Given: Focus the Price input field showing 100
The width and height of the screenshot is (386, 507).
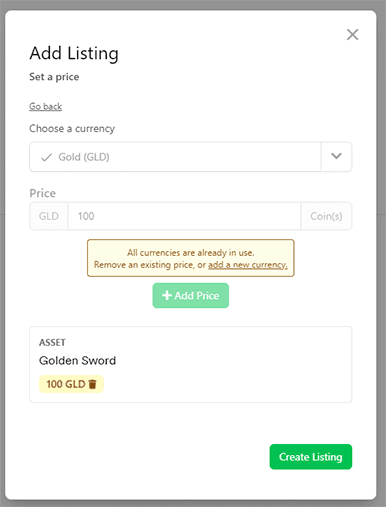Looking at the screenshot, I should [184, 216].
